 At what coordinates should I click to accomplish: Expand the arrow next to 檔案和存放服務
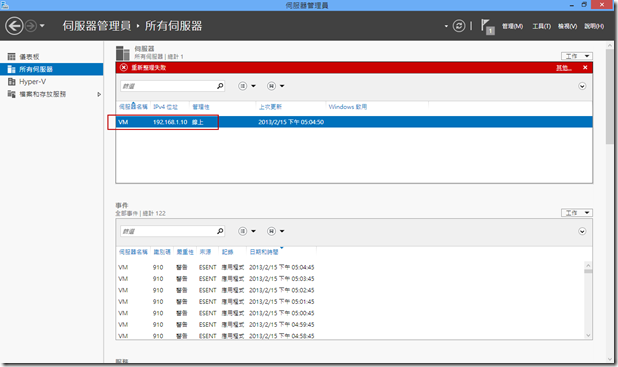point(99,94)
